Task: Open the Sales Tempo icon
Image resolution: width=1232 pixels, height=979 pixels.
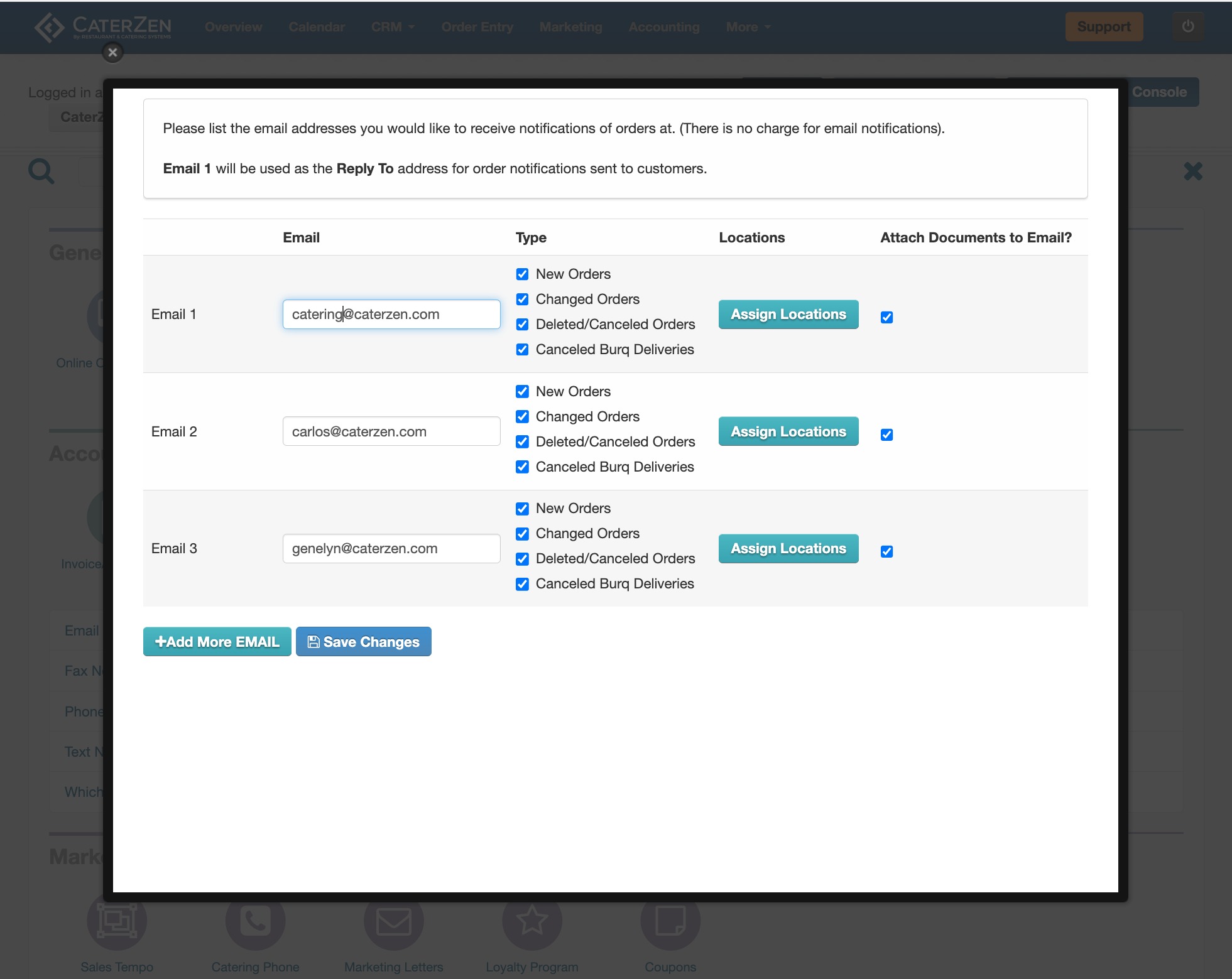Action: coord(117,921)
